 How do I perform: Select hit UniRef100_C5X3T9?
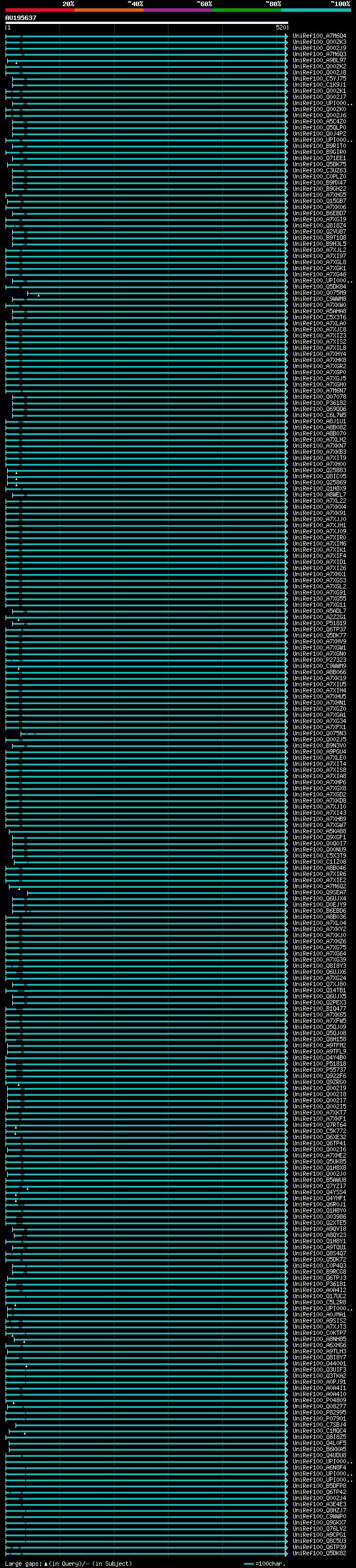coord(319,856)
